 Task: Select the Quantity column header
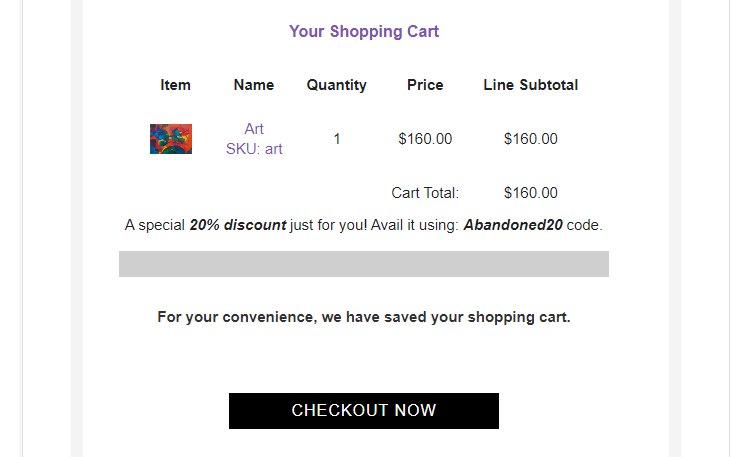pos(336,85)
